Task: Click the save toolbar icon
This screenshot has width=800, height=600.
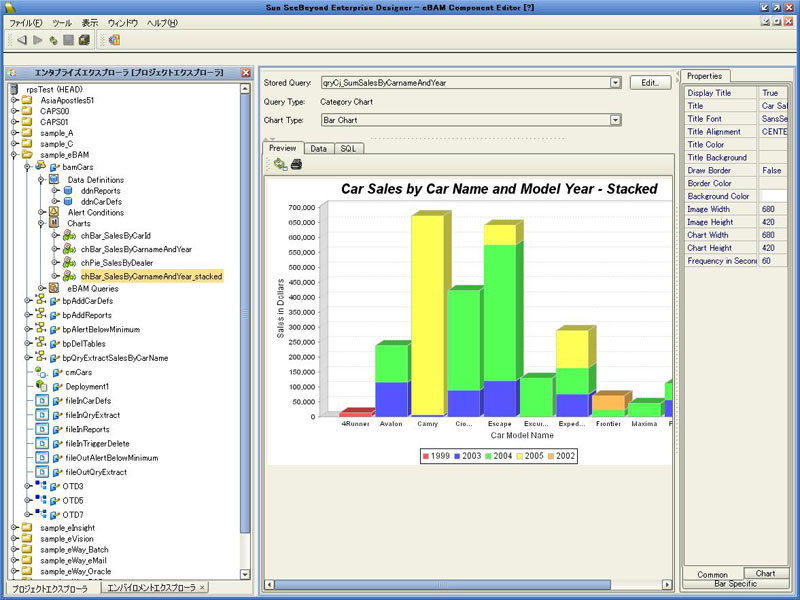Action: 68,40
